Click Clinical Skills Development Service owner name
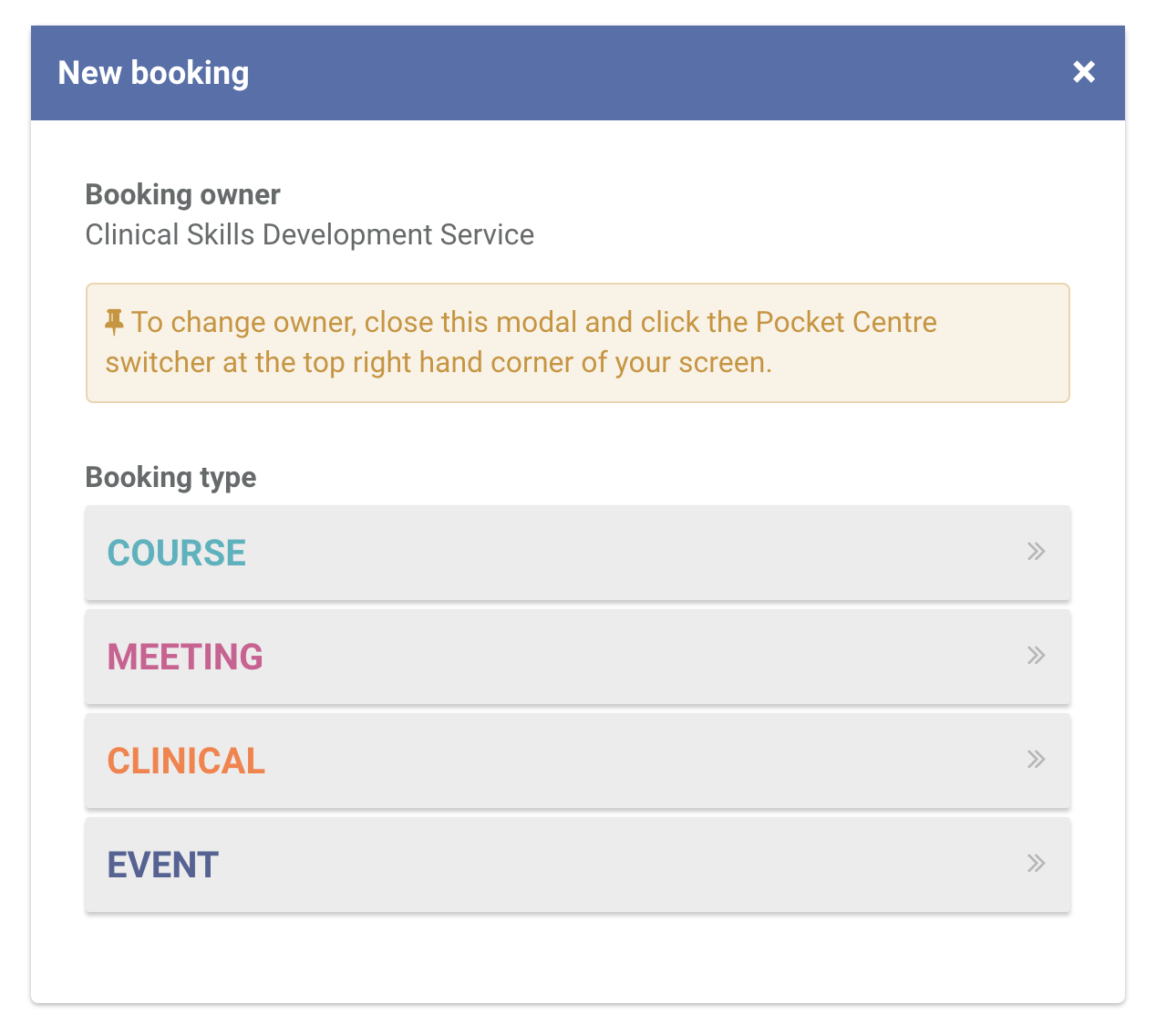This screenshot has width=1156, height=1036. pyautogui.click(x=310, y=234)
